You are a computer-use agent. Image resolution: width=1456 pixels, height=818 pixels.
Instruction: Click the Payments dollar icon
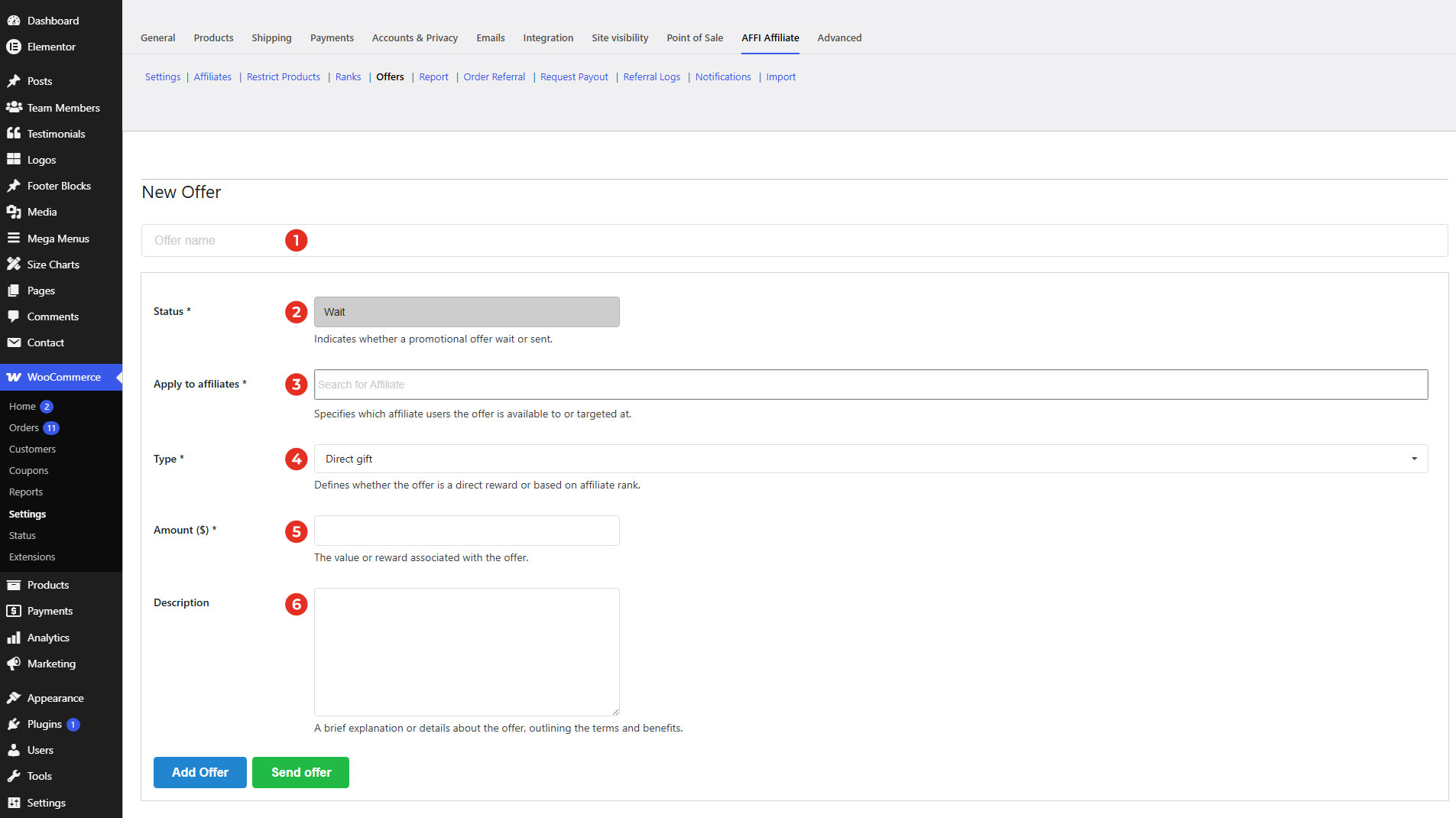point(14,611)
